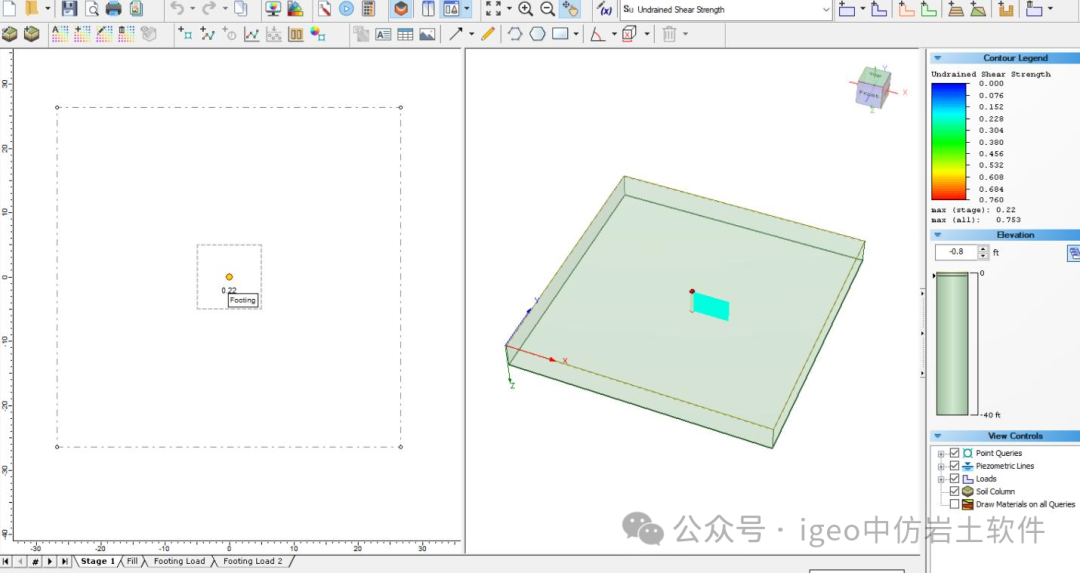Click the angle dimension tool

(x=597, y=34)
